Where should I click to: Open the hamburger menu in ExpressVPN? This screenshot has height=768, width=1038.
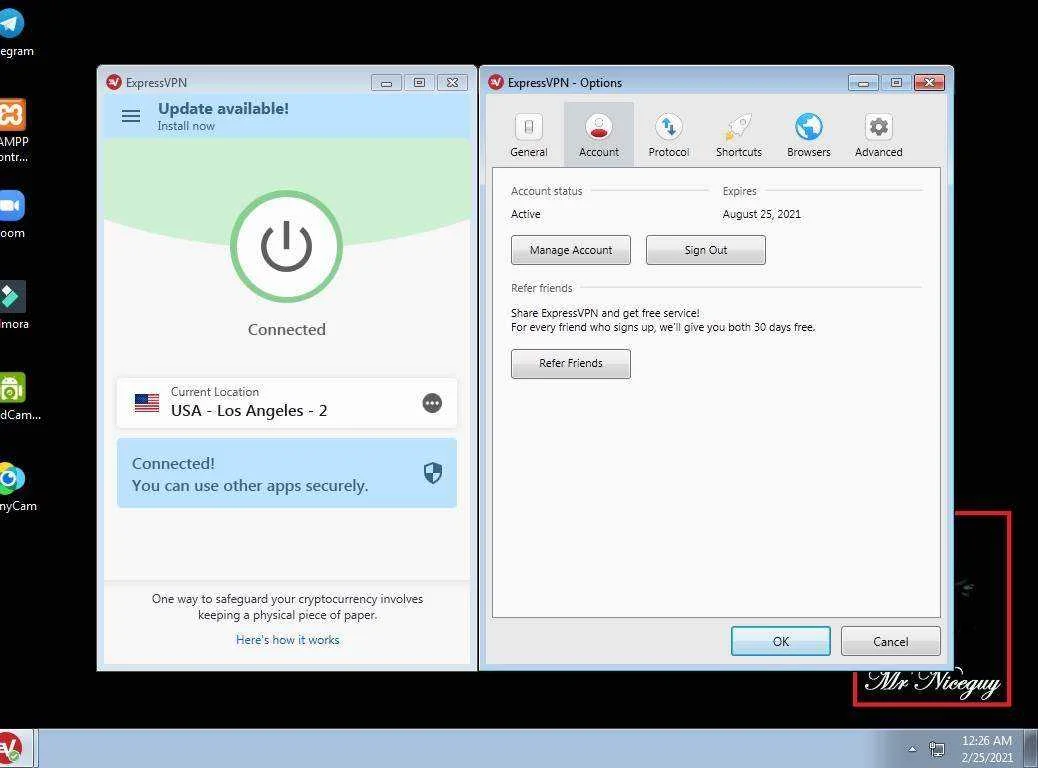pyautogui.click(x=131, y=117)
